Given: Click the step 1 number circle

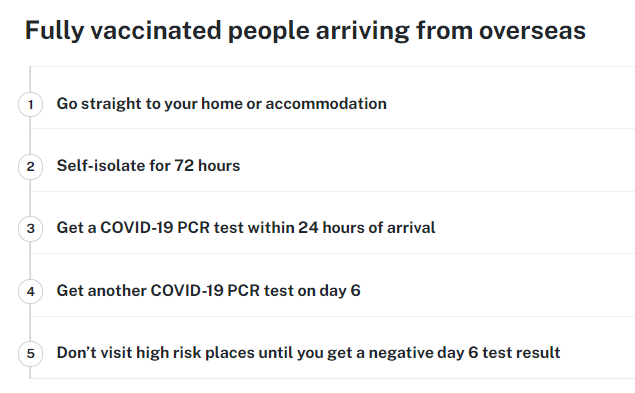Looking at the screenshot, I should (30, 105).
